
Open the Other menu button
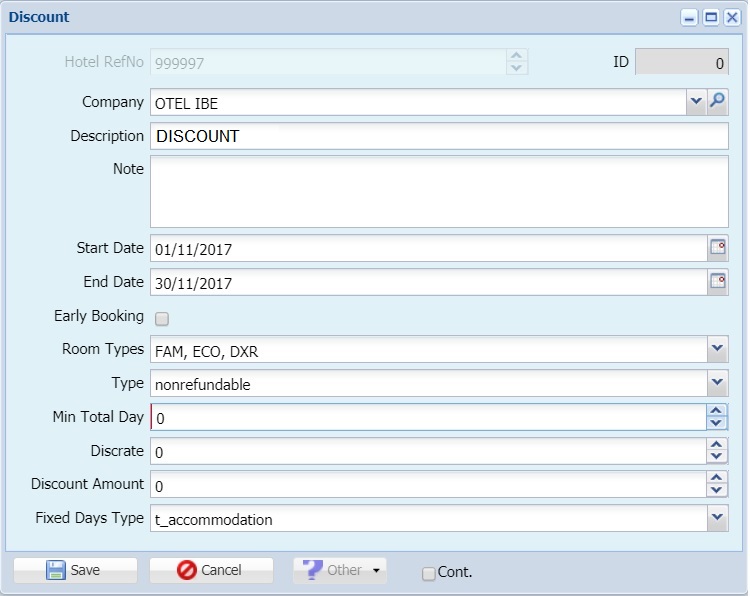tap(340, 570)
